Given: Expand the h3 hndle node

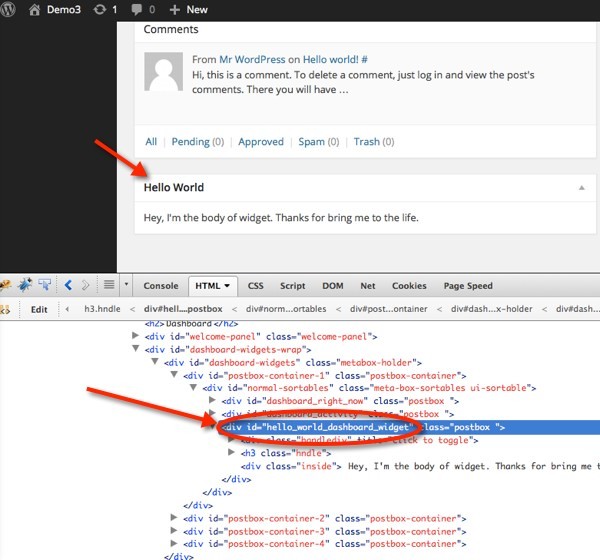Looking at the screenshot, I should pyautogui.click(x=231, y=452).
